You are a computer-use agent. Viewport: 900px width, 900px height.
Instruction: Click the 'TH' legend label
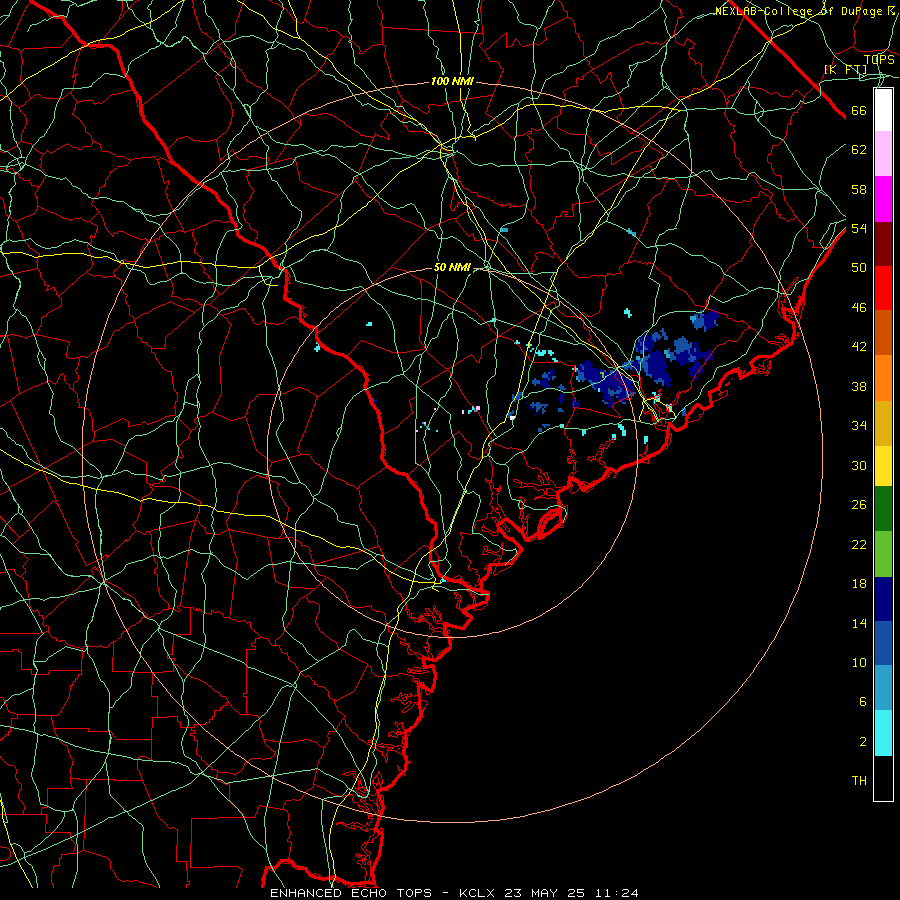859,781
